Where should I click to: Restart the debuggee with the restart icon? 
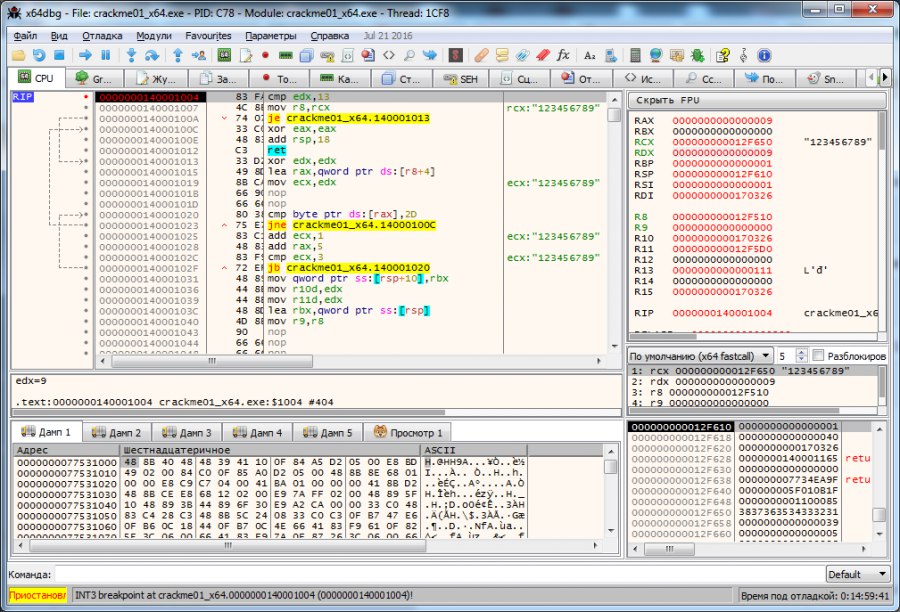[39, 55]
